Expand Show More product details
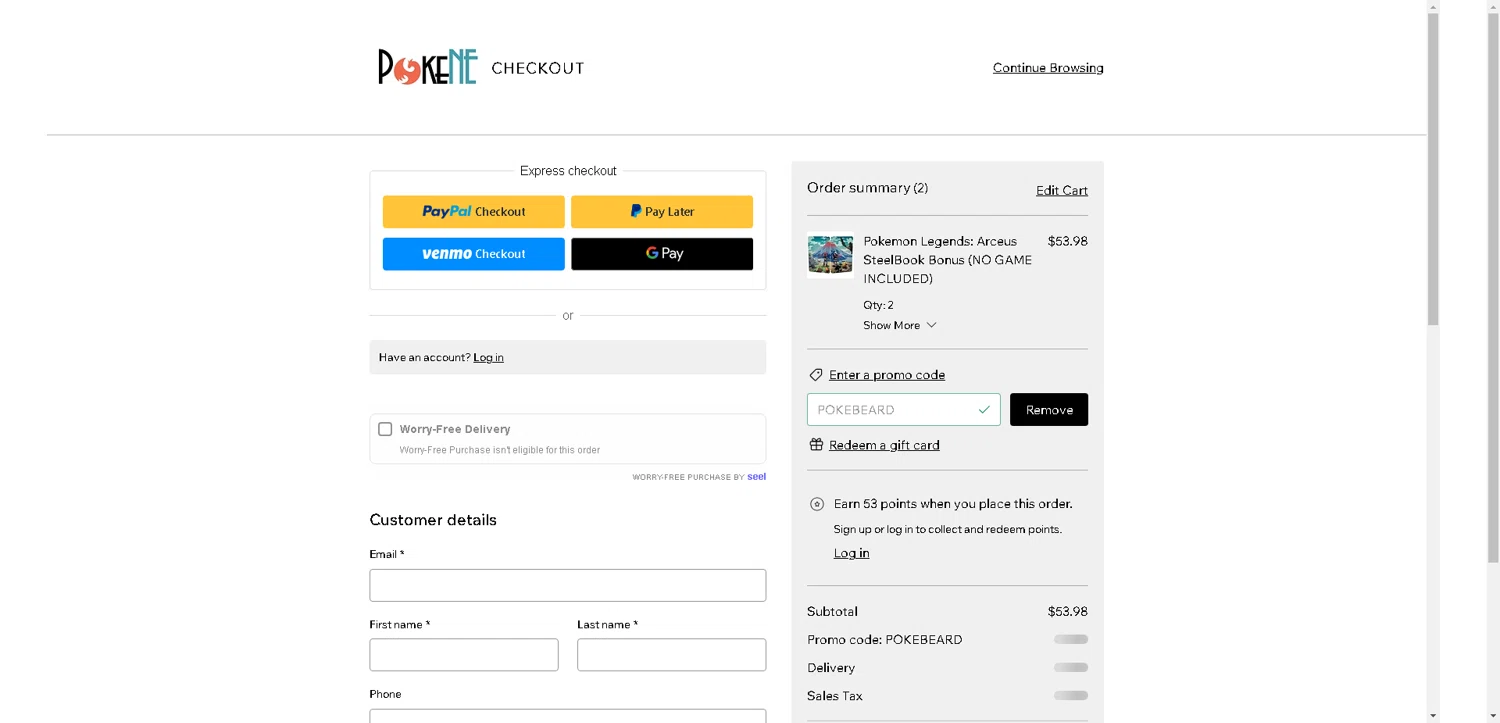This screenshot has height=723, width=1500. pos(899,325)
